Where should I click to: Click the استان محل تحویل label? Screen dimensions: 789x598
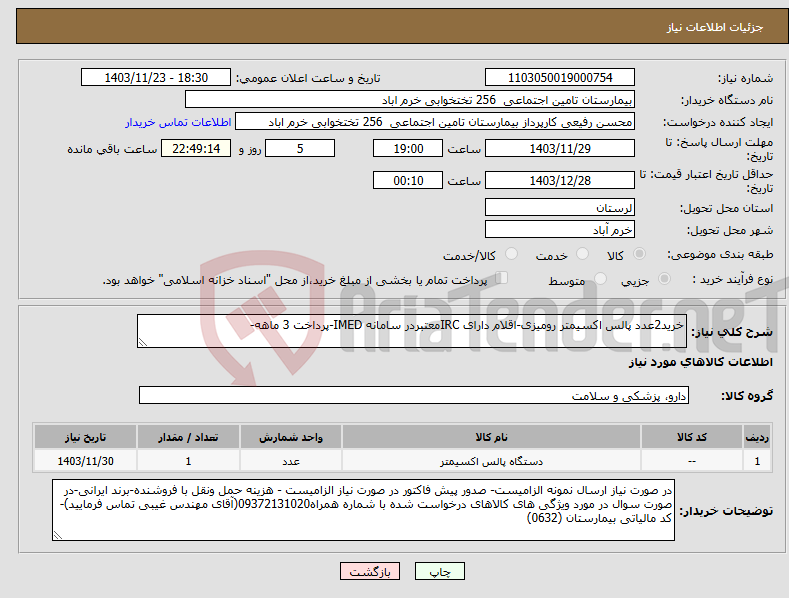point(726,208)
